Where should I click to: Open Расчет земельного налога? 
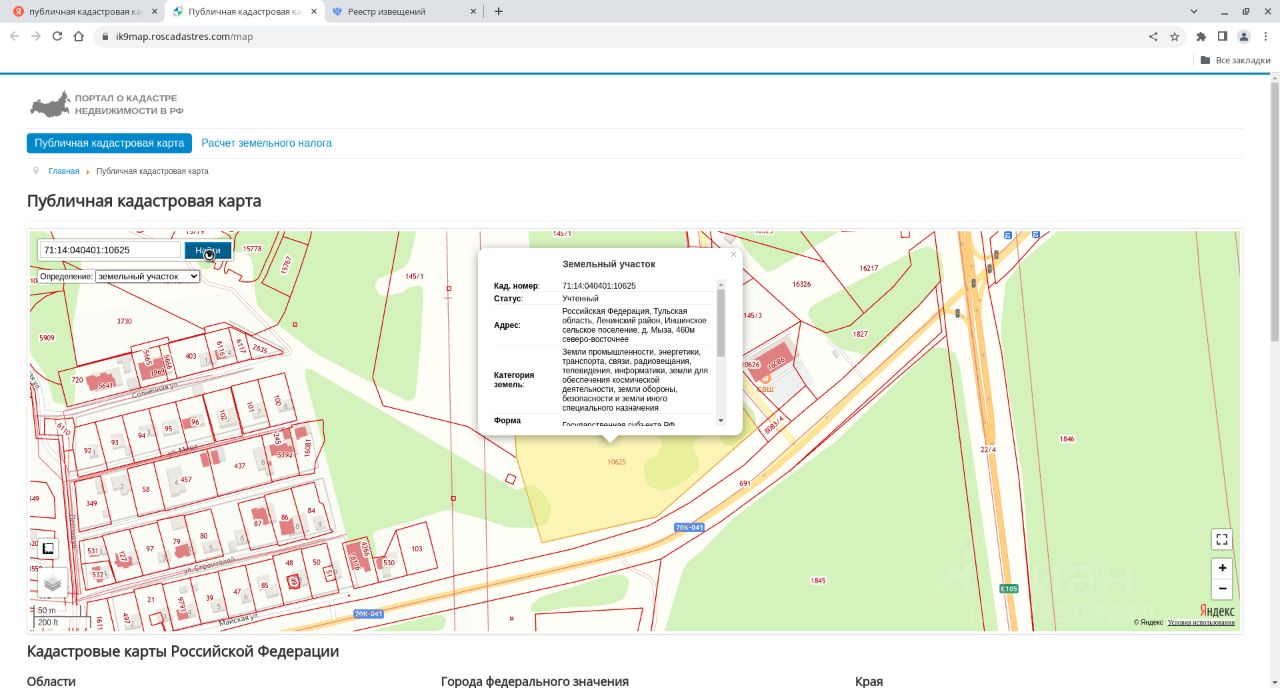coord(267,143)
